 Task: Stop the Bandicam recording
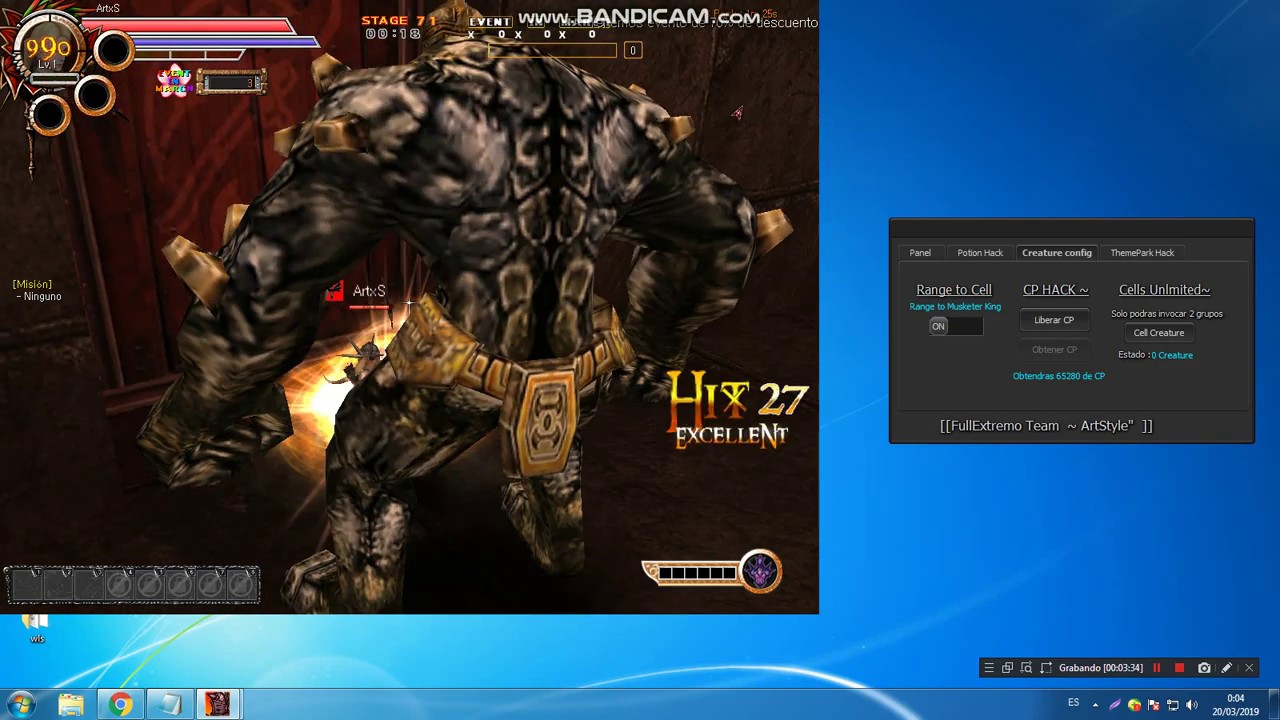pos(1179,668)
